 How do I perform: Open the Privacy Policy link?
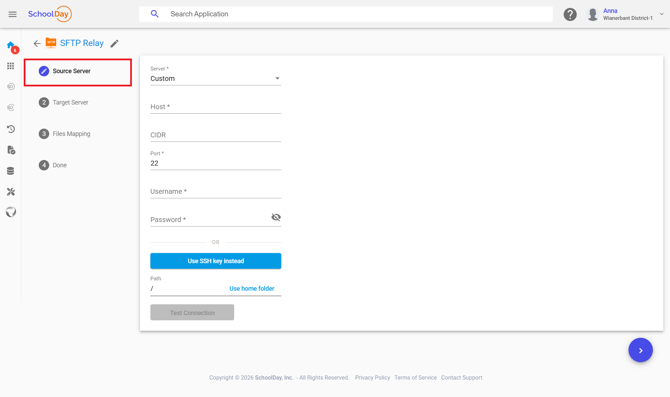pos(372,378)
